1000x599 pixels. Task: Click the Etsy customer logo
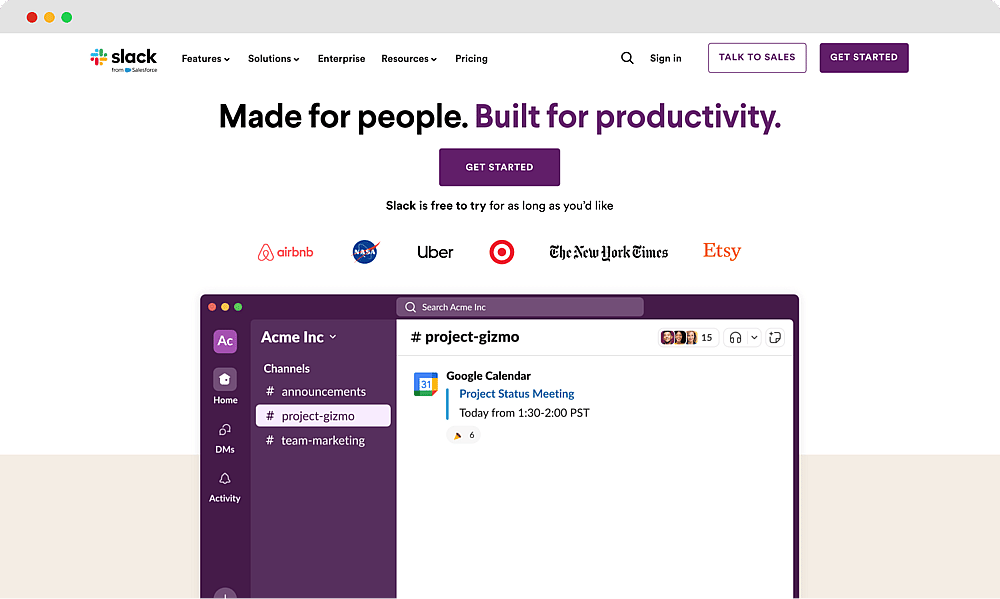[x=722, y=251]
